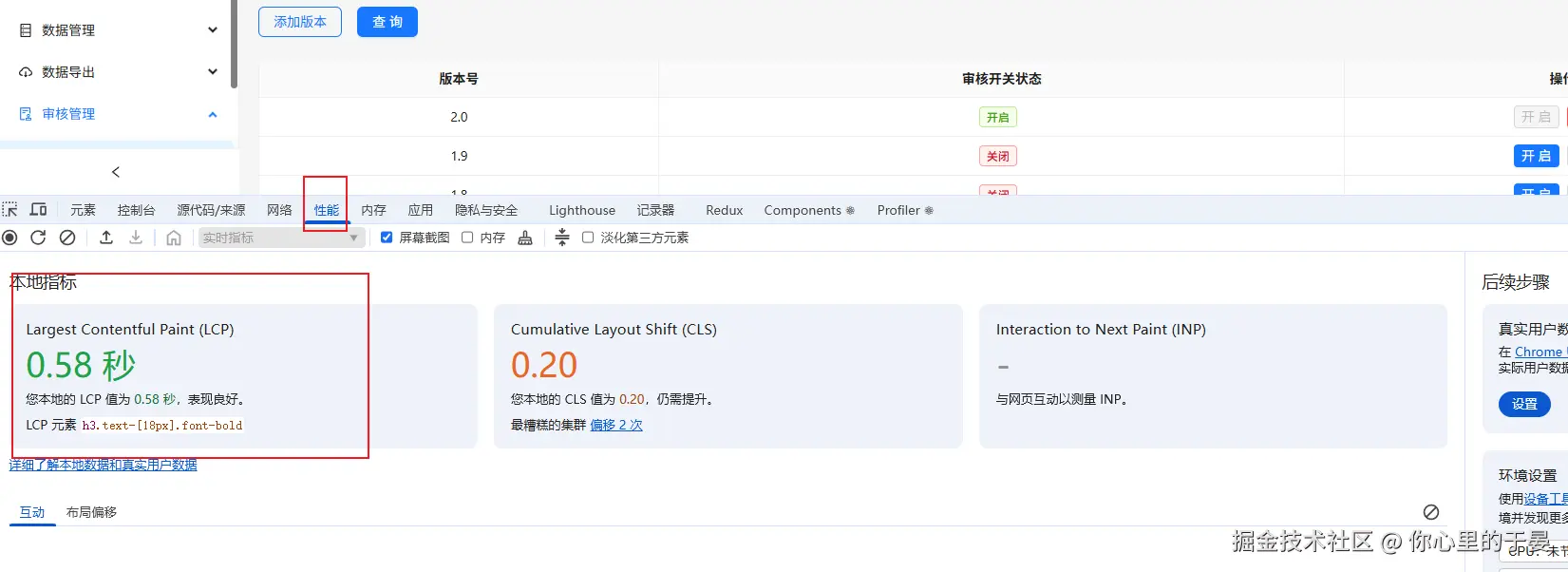Screen dimensions: 1568x572
Task: Click the LCP value 0.58 秒
Action: 81,365
